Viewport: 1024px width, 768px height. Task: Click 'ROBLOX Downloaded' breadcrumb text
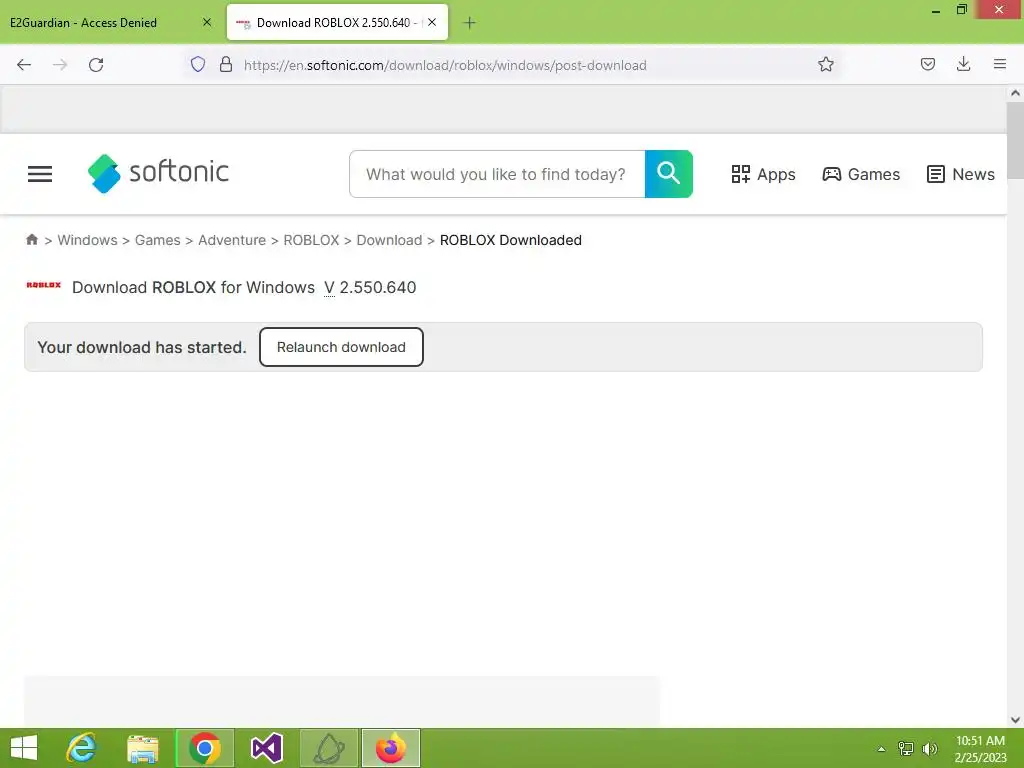511,240
